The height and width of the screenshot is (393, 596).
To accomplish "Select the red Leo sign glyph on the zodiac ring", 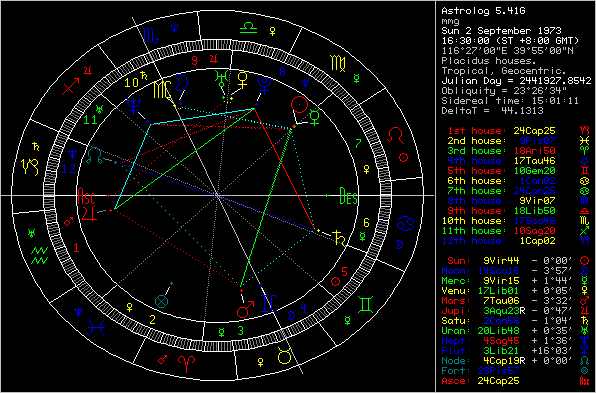I will click(x=395, y=135).
